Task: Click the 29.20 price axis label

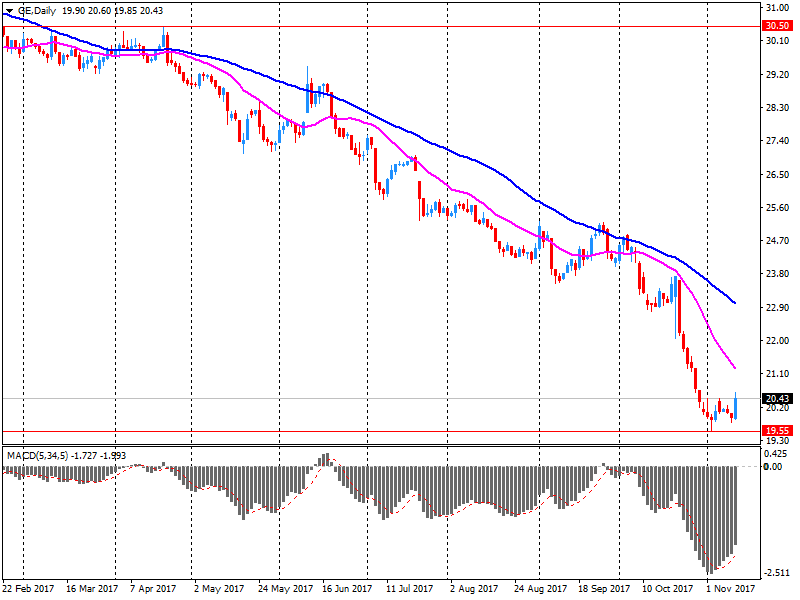Action: pyautogui.click(x=778, y=74)
